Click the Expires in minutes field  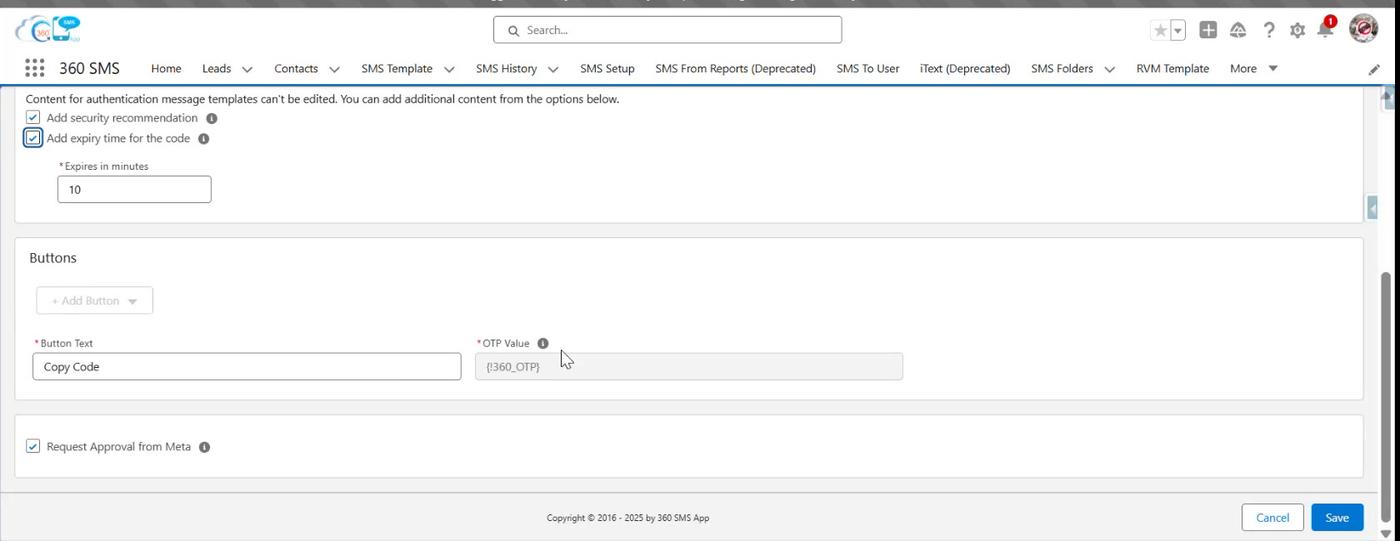point(134,189)
